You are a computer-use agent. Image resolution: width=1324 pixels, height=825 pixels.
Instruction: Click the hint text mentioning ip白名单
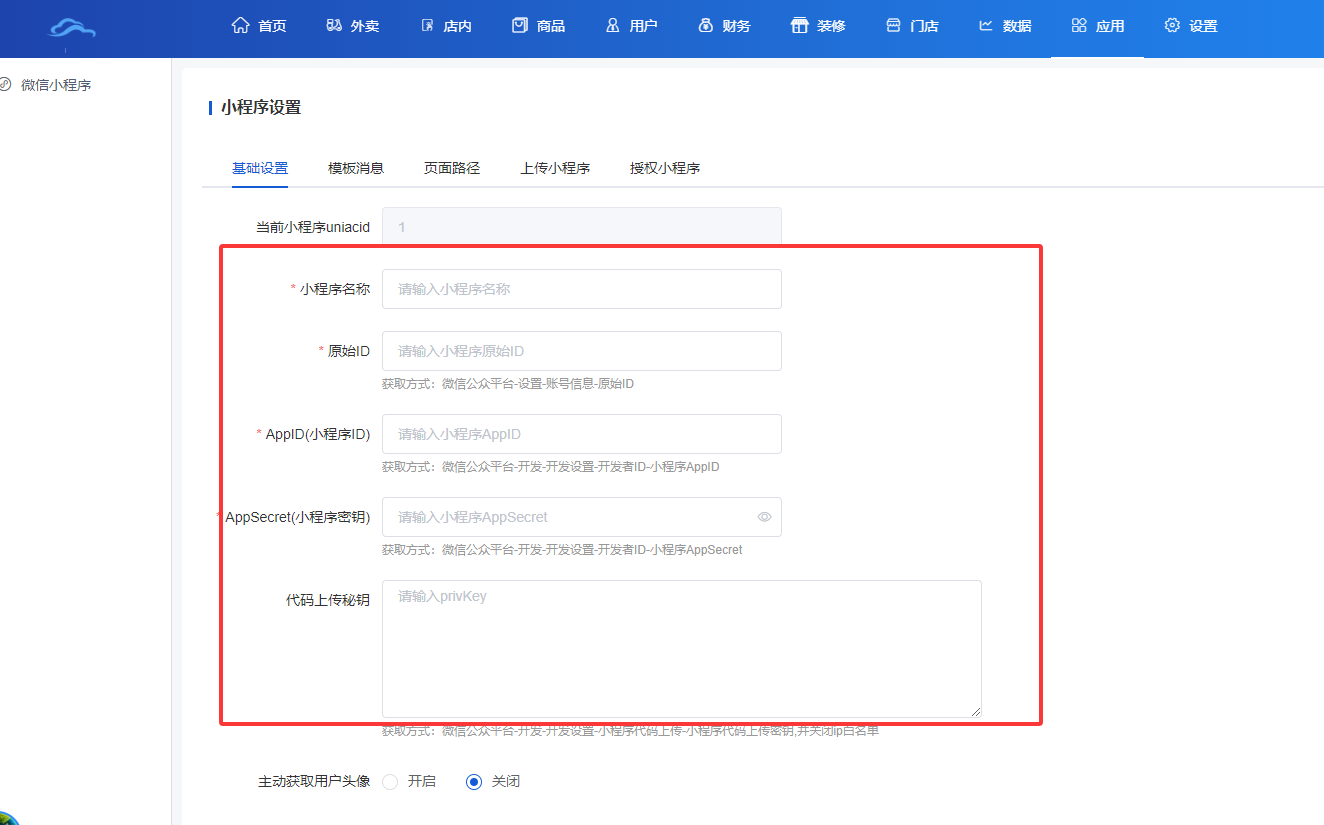(630, 731)
